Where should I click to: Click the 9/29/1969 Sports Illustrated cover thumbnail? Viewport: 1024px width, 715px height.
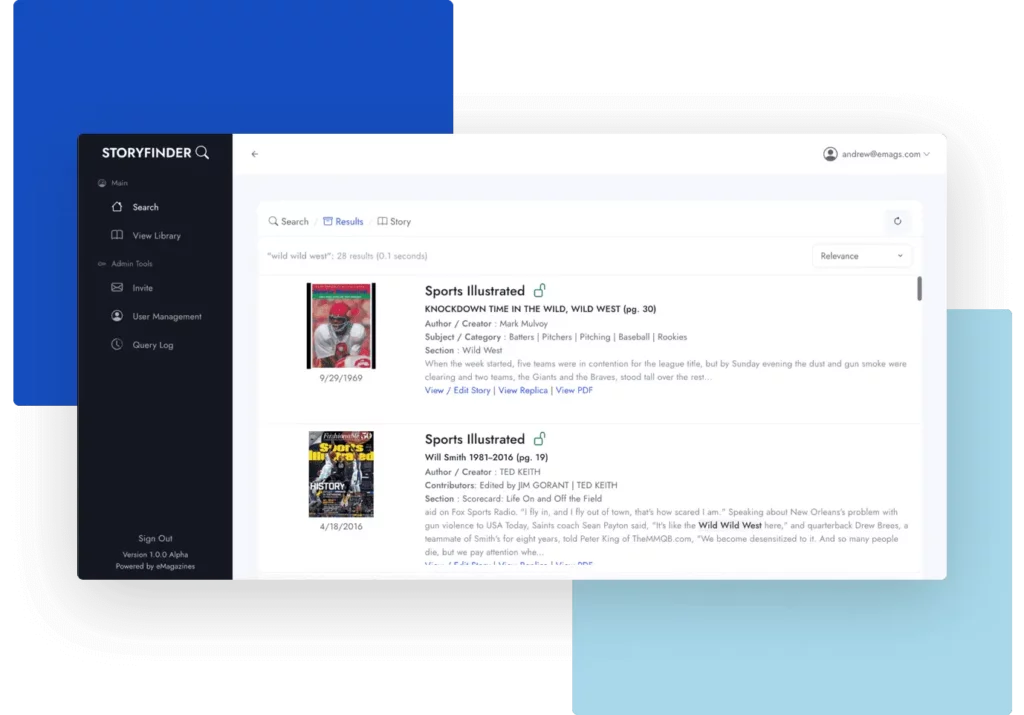[341, 326]
